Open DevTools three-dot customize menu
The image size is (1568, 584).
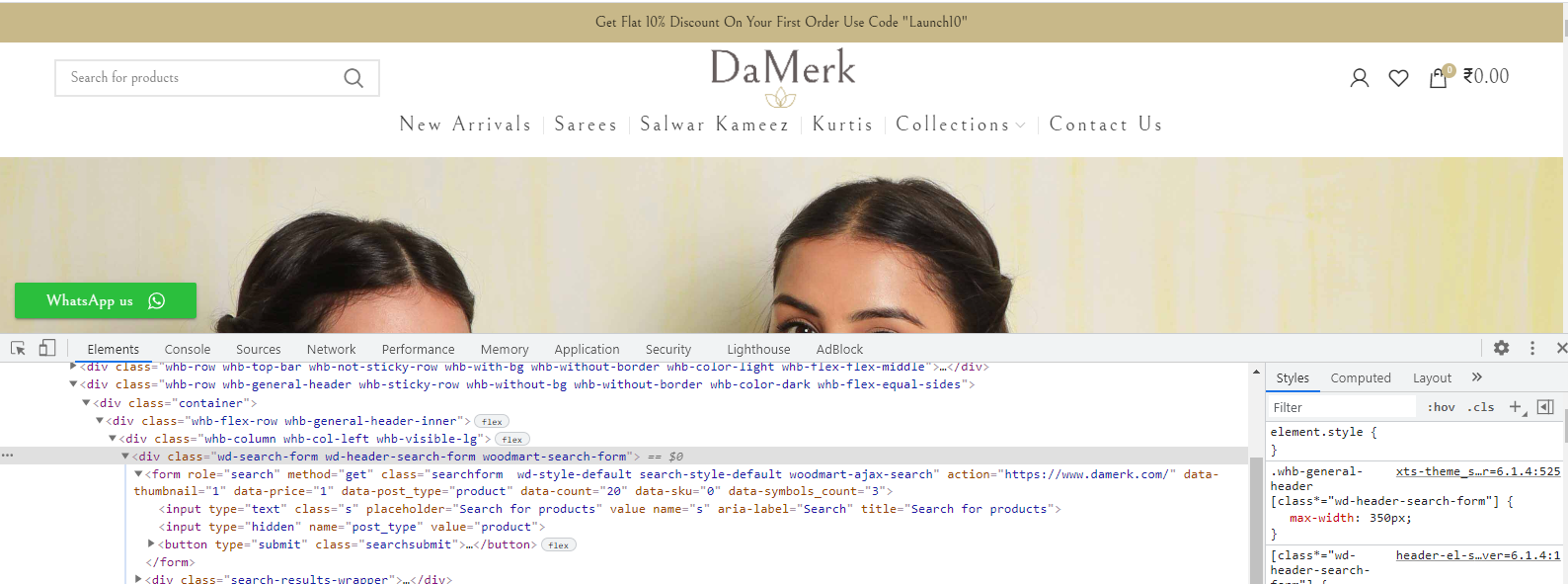coord(1532,348)
